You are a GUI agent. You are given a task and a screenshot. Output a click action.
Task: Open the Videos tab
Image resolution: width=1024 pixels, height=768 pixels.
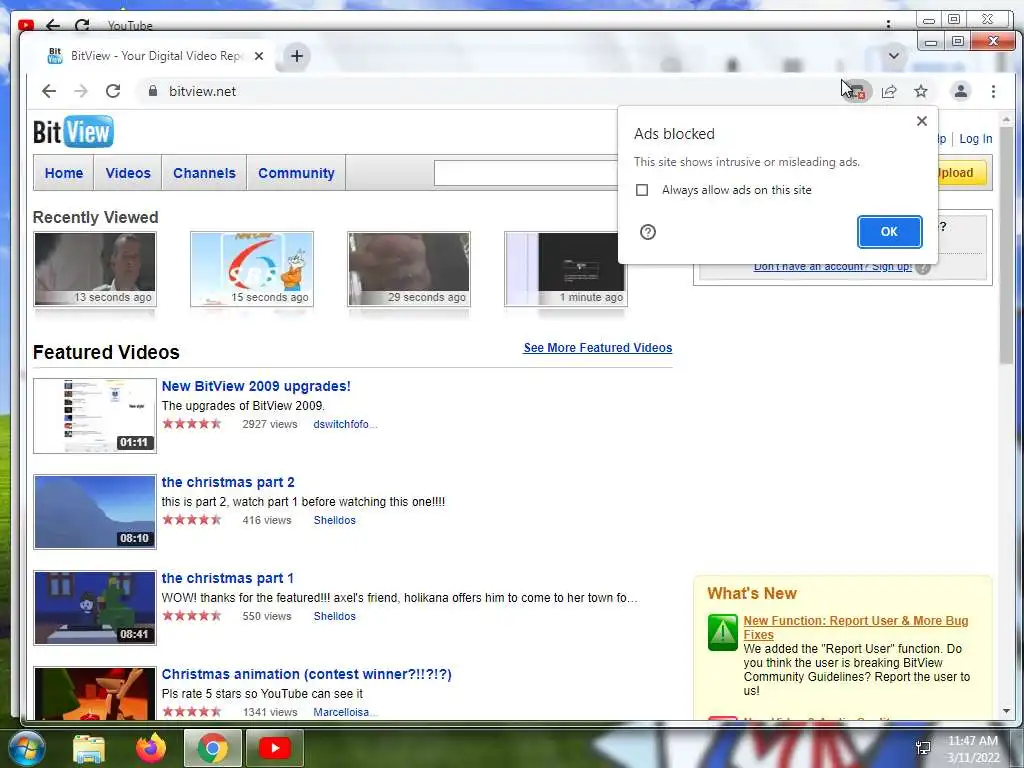(128, 173)
